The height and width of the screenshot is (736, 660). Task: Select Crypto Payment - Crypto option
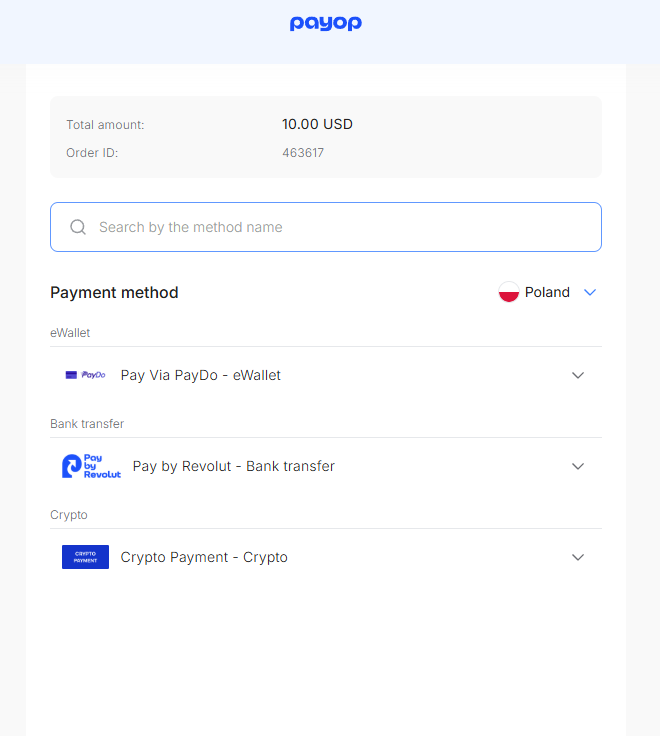point(326,557)
